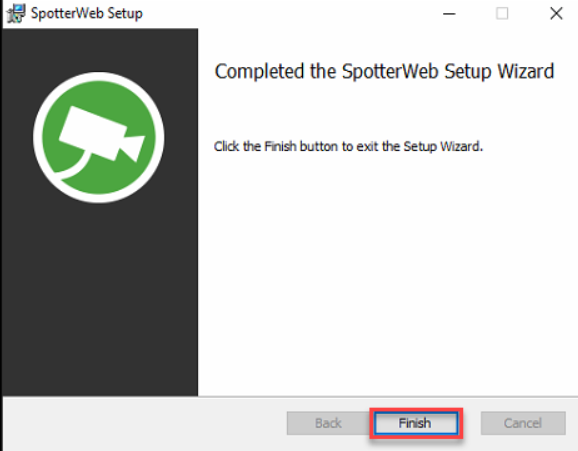Click the greyed-out maximize window button
Image resolution: width=578 pixels, height=451 pixels.
[502, 14]
